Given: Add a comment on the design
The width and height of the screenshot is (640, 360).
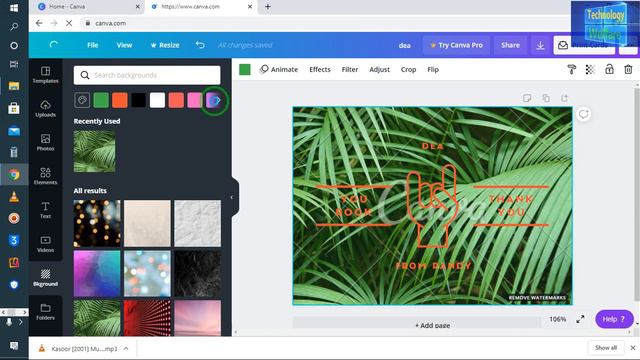Looking at the screenshot, I should (x=583, y=114).
